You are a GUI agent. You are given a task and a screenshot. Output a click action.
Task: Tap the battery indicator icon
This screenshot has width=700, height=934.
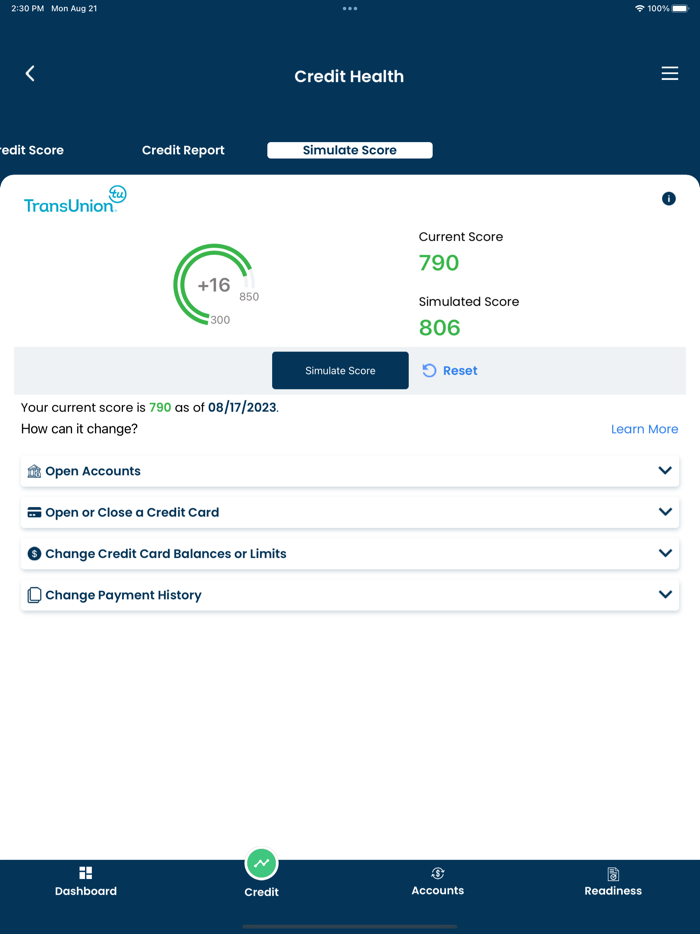coord(681,8)
